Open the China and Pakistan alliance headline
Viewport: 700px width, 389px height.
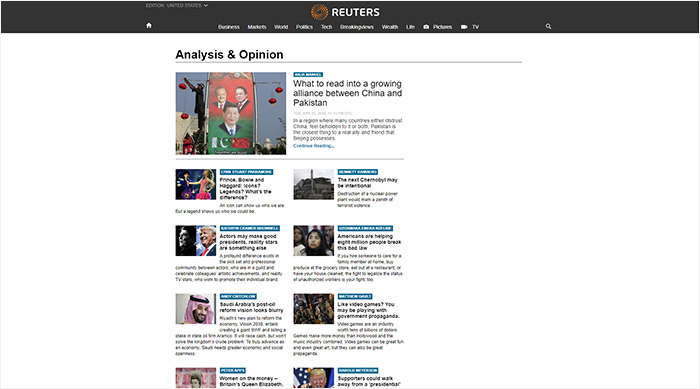347,93
